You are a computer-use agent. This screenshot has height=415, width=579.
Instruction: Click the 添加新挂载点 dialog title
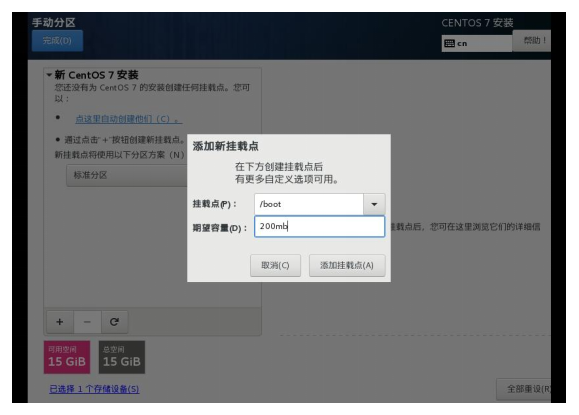pos(226,146)
